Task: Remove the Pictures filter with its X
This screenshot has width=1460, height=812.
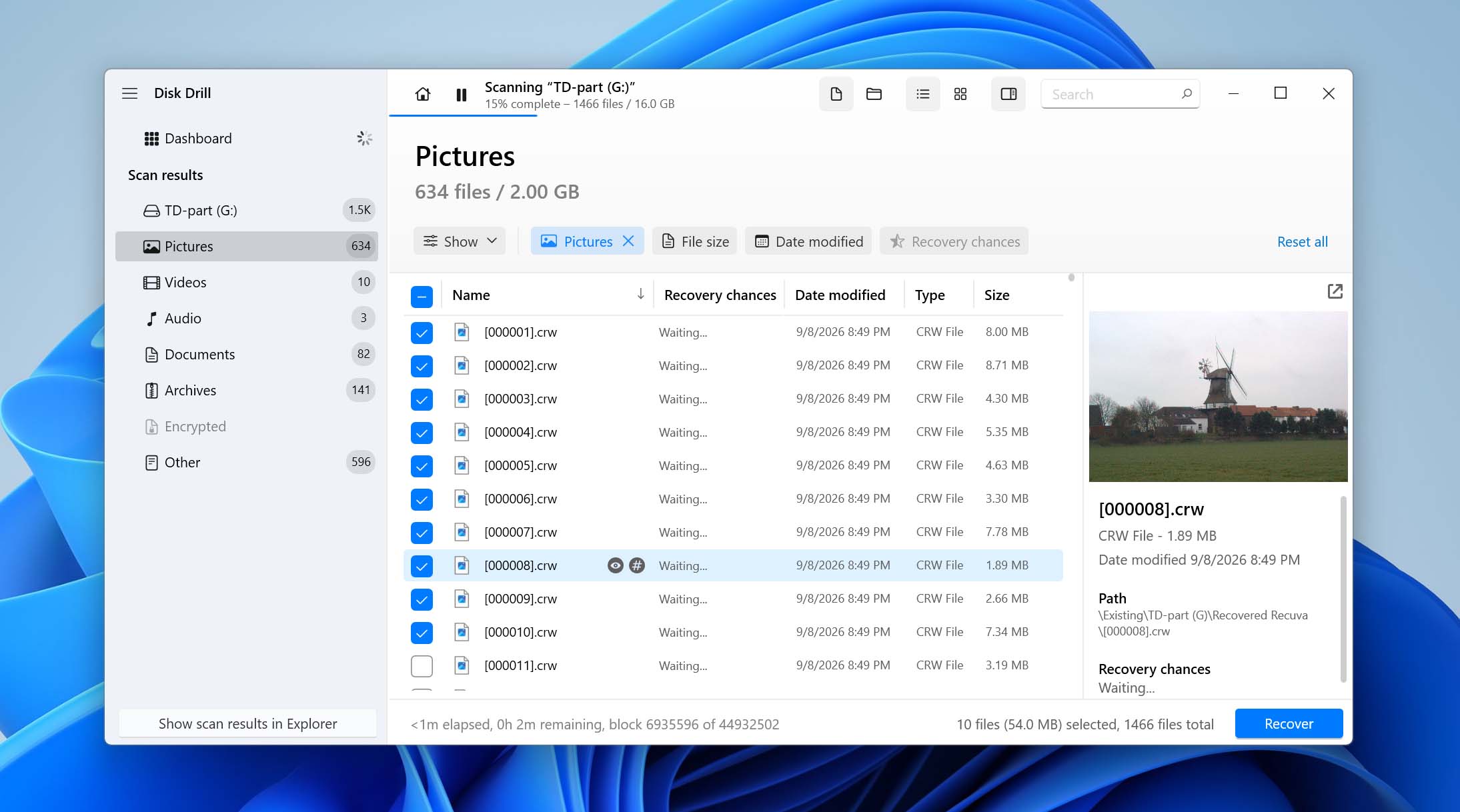Action: (x=628, y=241)
